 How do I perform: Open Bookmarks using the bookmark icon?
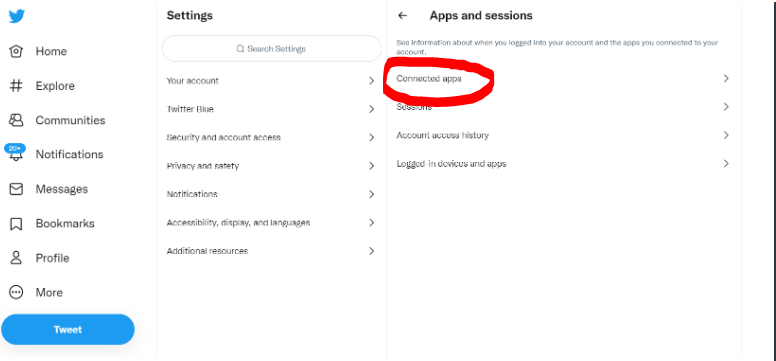click(16, 223)
